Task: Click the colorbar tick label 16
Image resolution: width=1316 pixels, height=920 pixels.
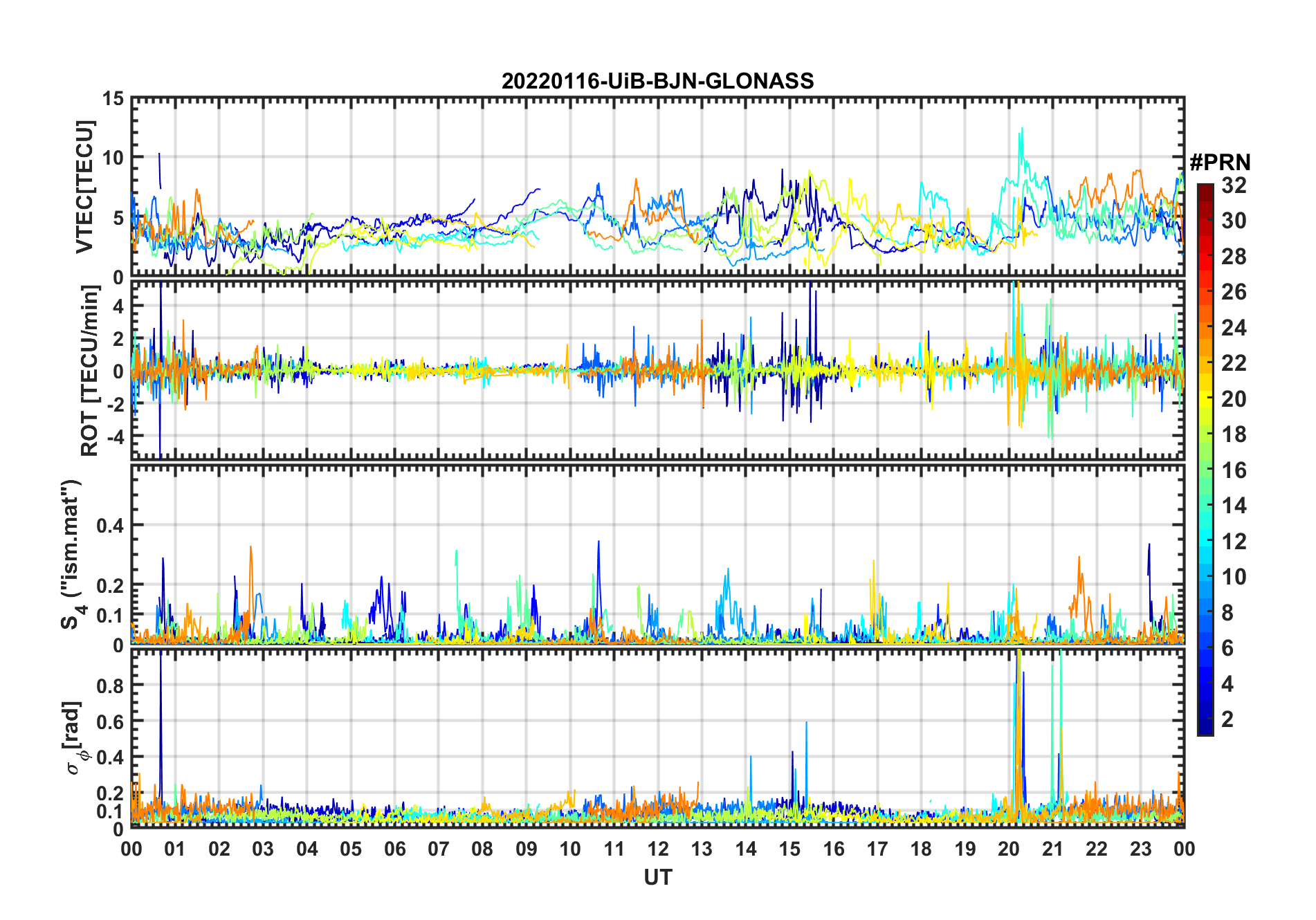Action: [1234, 470]
